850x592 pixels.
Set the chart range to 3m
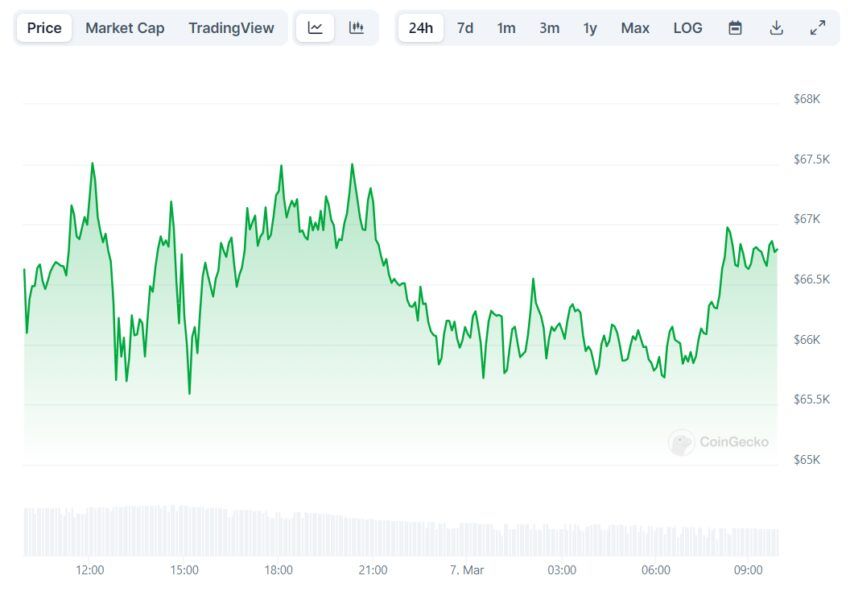click(x=549, y=28)
